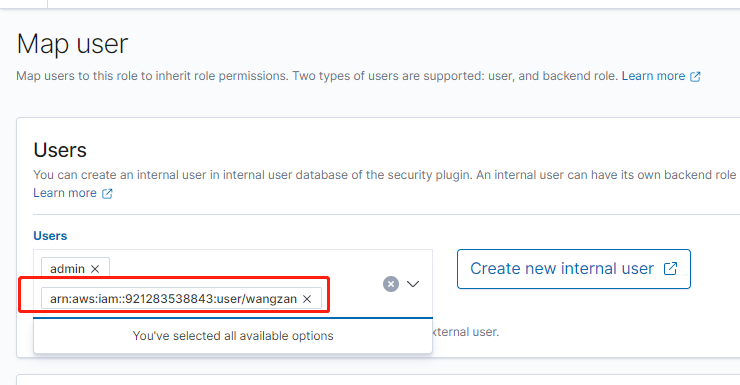Click the Map users role description text
The width and height of the screenshot is (740, 385).
317,76
